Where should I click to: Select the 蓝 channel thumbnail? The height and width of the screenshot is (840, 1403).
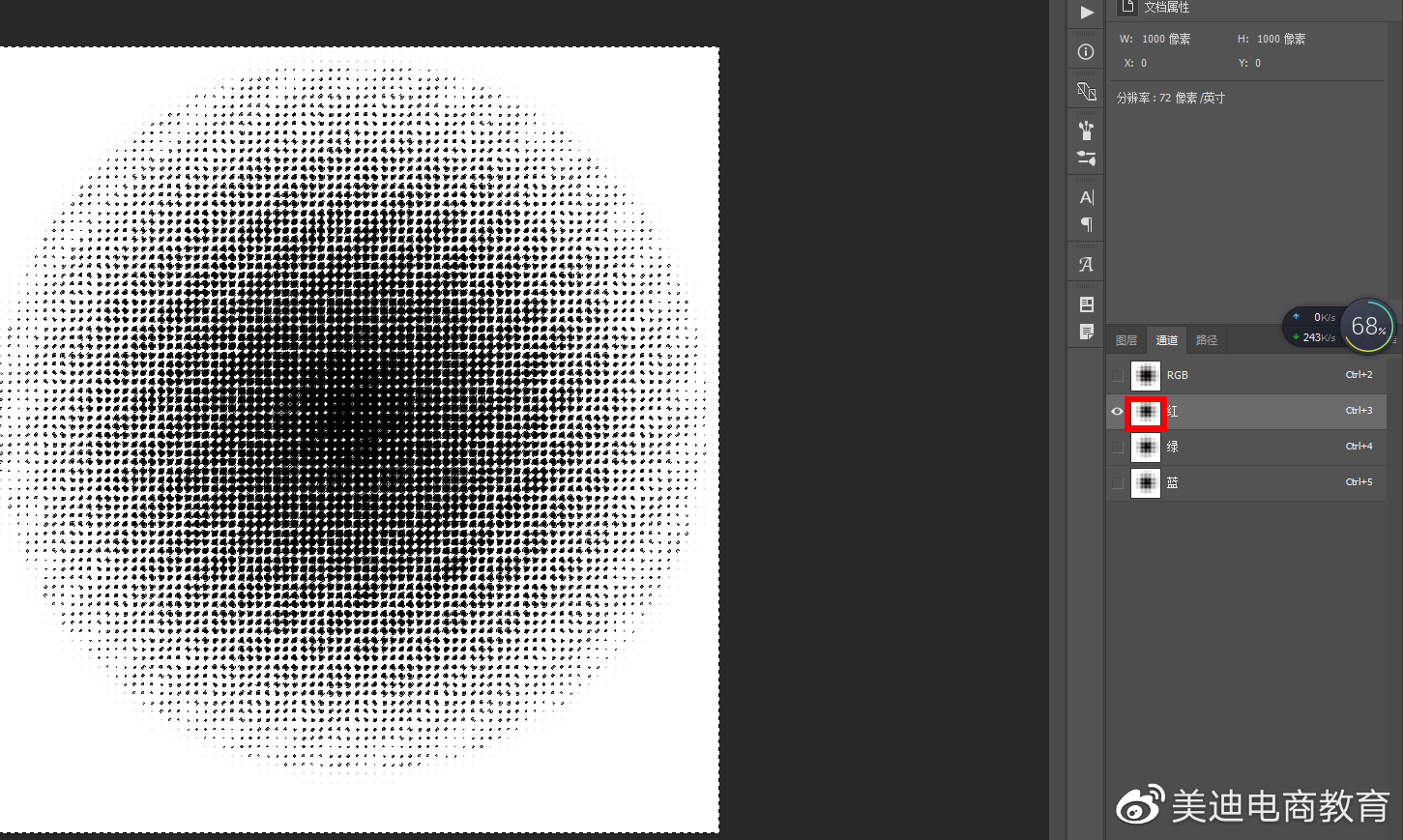1146,482
